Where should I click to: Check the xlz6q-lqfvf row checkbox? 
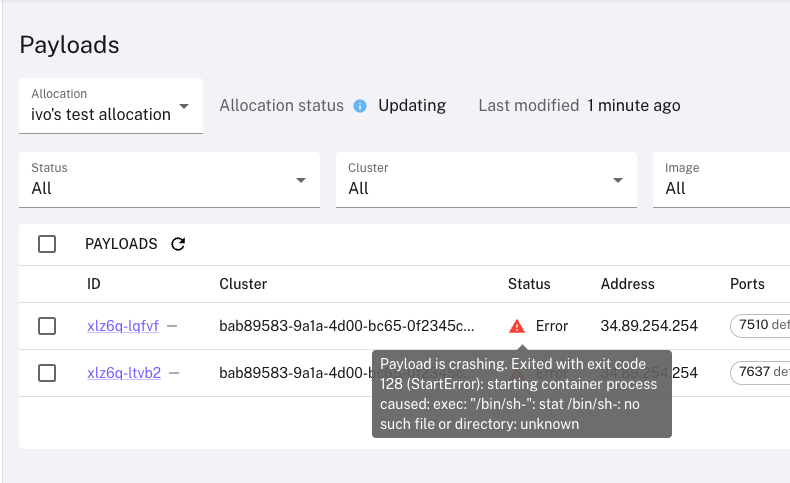[47, 326]
